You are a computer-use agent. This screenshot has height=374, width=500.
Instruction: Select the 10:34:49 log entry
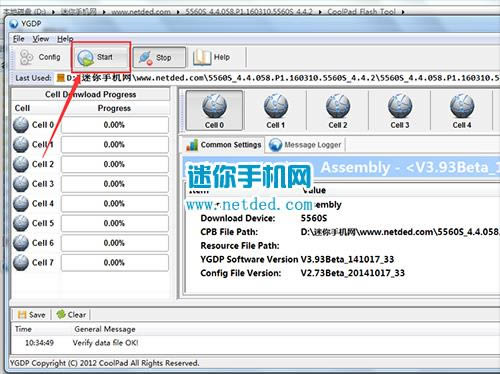coord(39,343)
